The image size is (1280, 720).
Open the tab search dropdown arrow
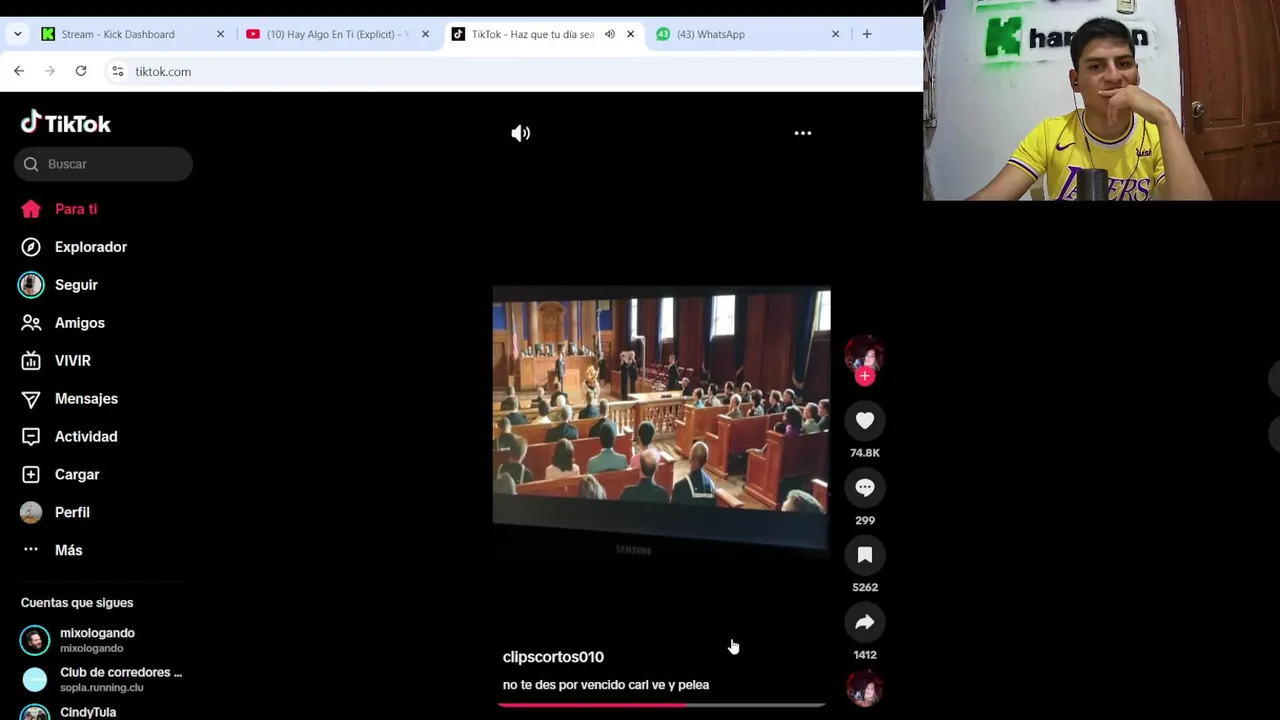pos(17,34)
